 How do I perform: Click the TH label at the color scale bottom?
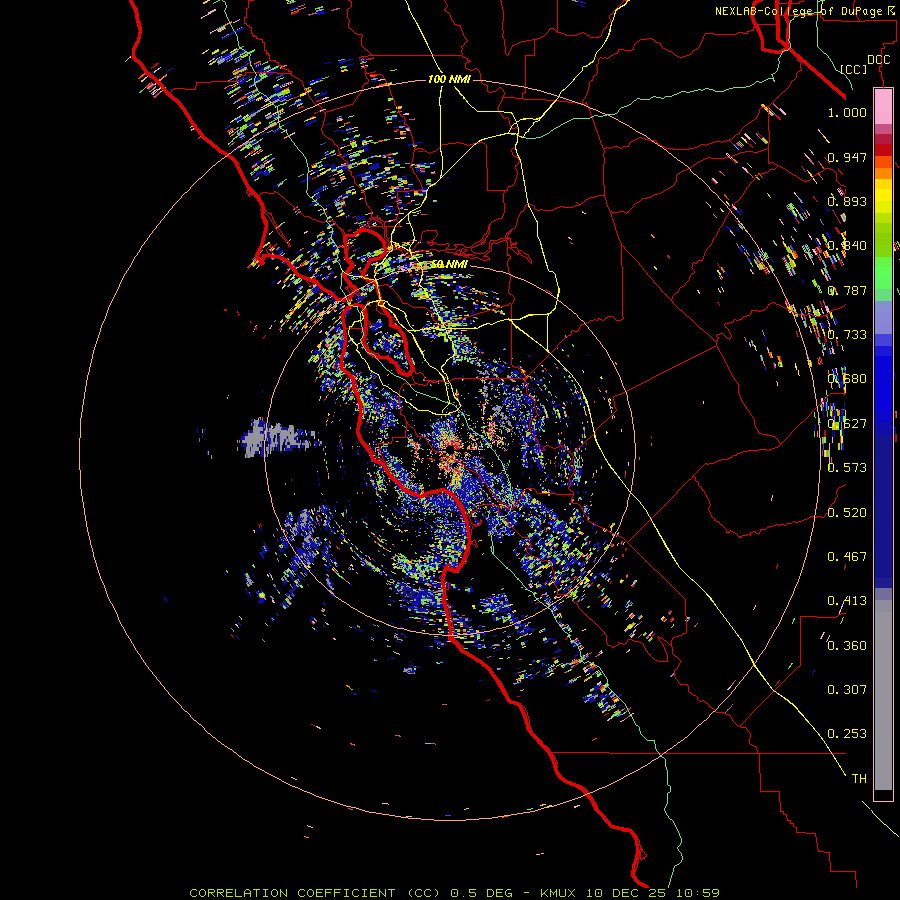point(859,779)
